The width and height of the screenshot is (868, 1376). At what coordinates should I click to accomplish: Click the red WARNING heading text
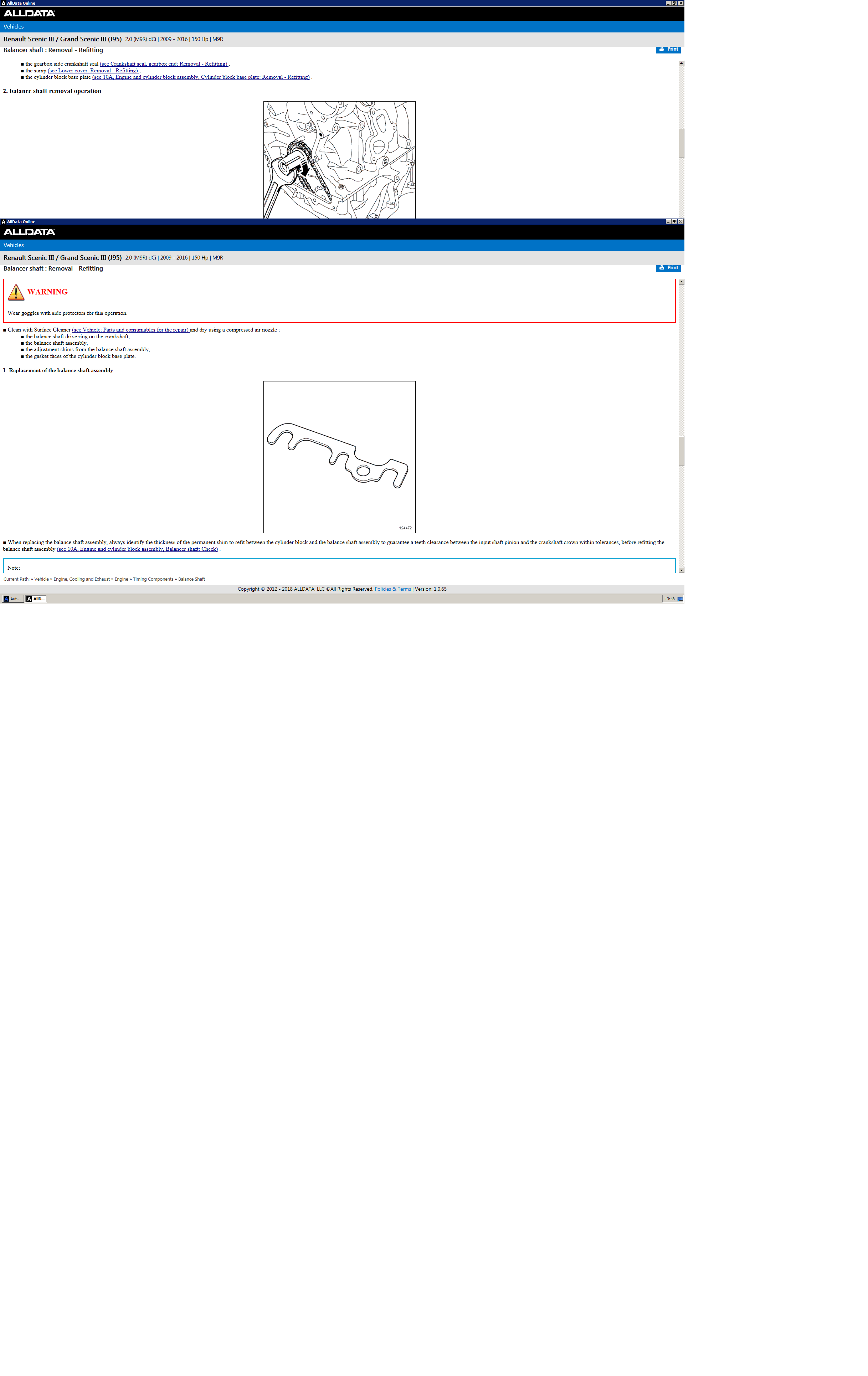coord(47,292)
